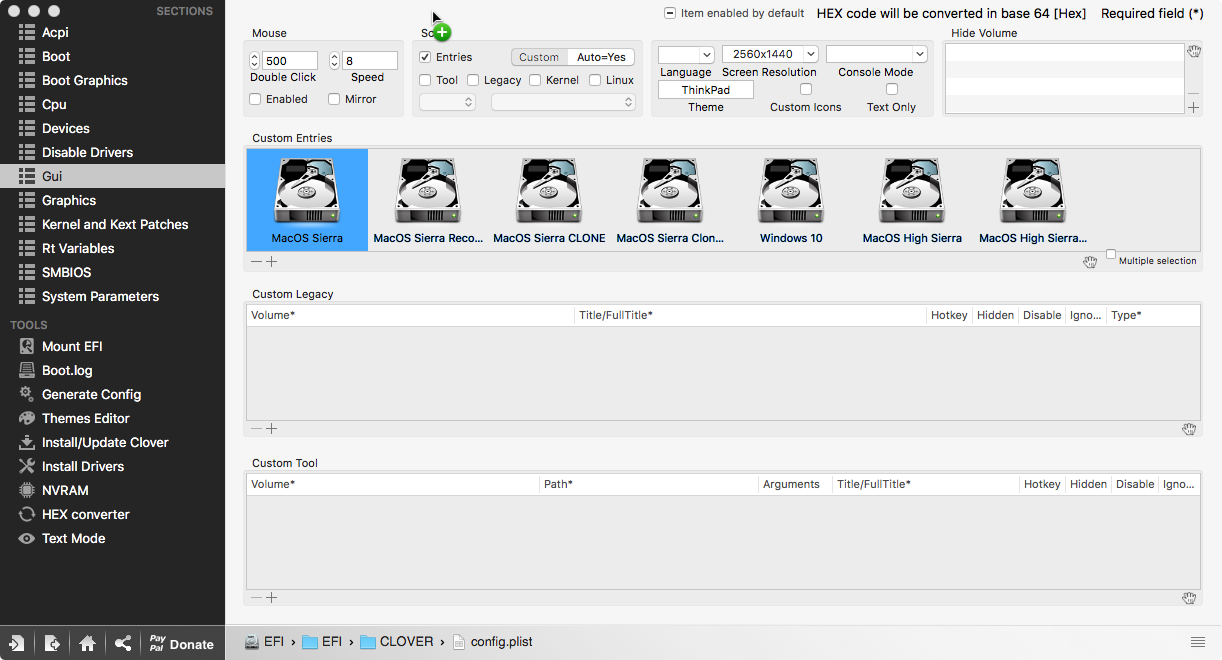Image resolution: width=1222 pixels, height=660 pixels.
Task: Click the CLOVER folder in path bar
Action: [x=397, y=641]
